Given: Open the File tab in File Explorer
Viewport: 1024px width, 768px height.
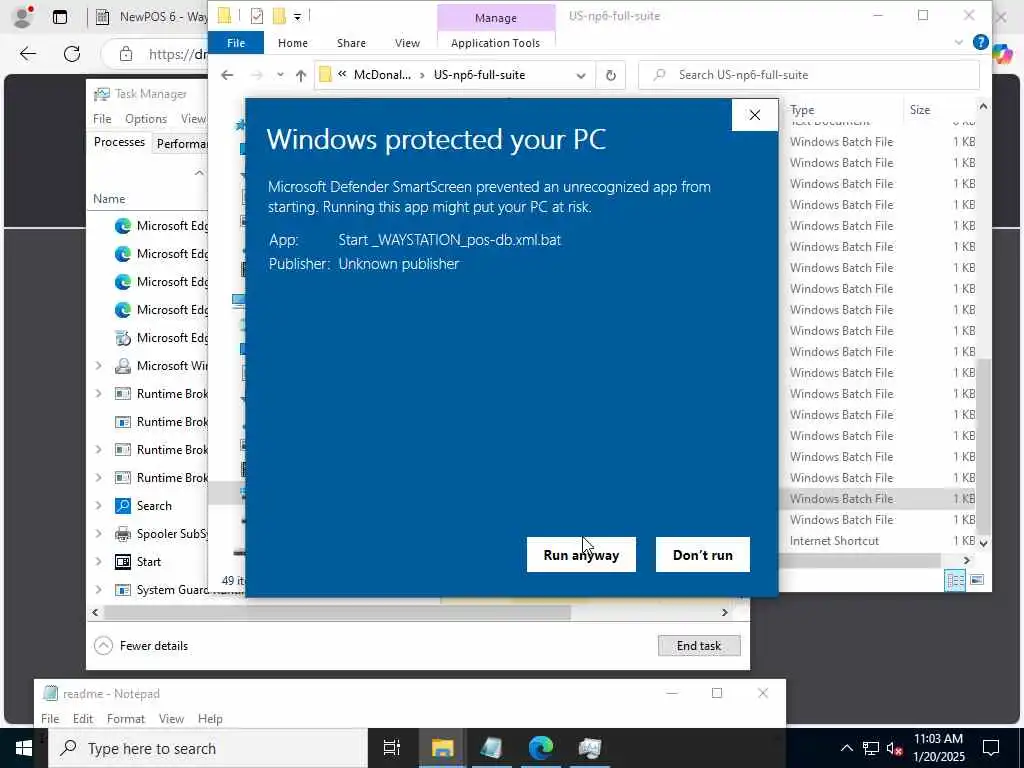Looking at the screenshot, I should tap(236, 43).
